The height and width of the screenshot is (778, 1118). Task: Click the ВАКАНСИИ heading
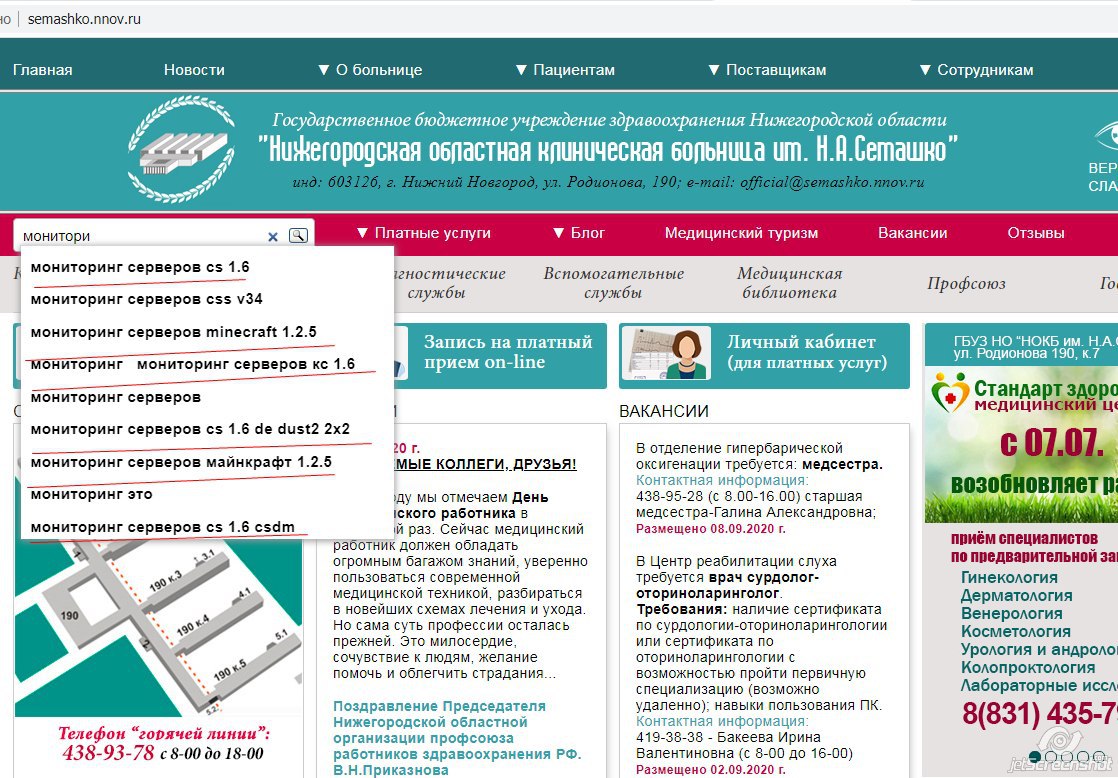(x=664, y=411)
